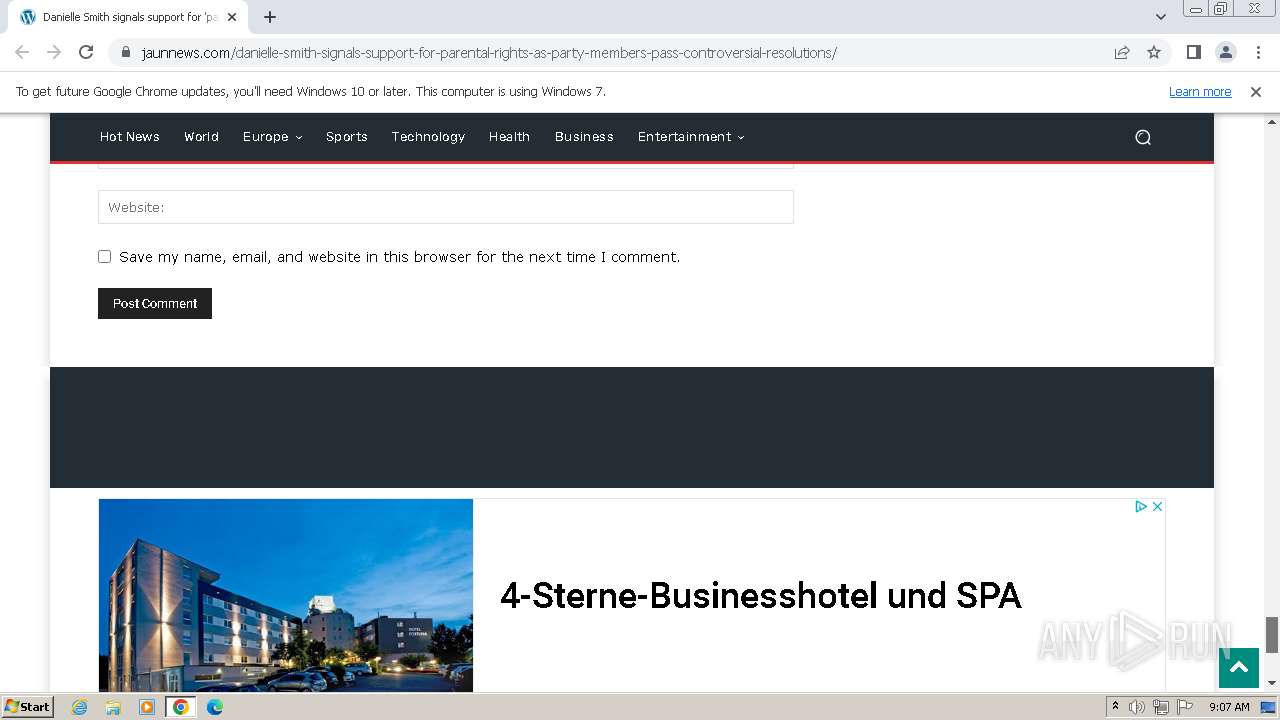The image size is (1280, 720).
Task: Open the site search magnifier icon
Action: (1143, 137)
